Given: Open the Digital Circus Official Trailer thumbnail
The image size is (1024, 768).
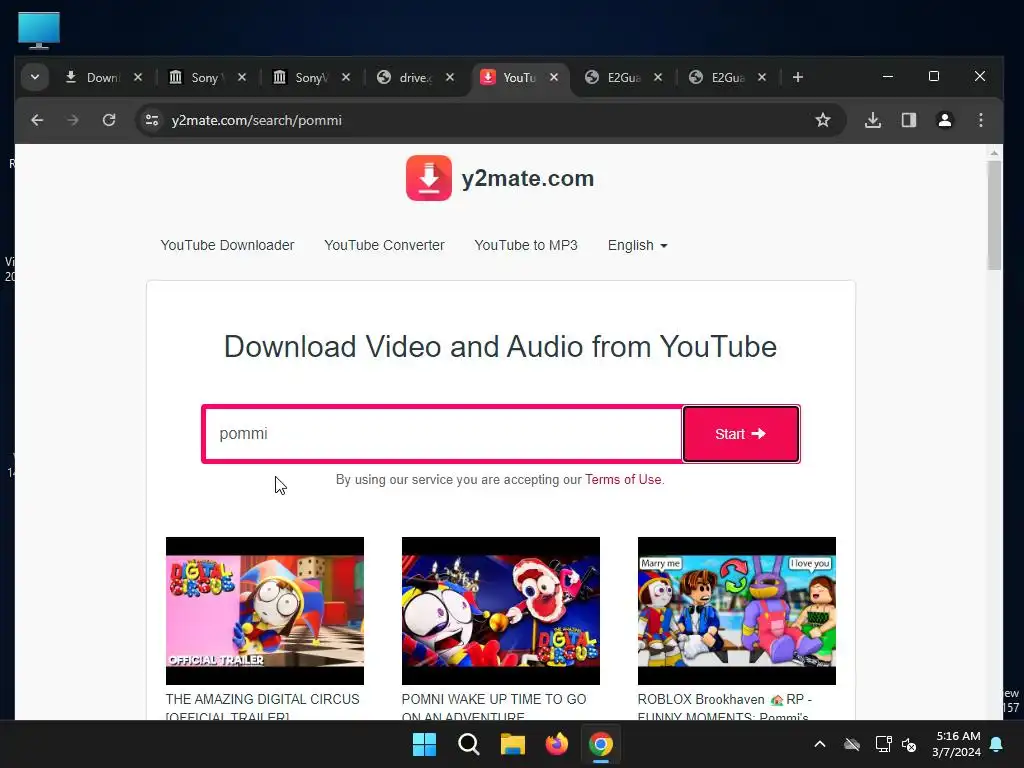Looking at the screenshot, I should (x=264, y=611).
